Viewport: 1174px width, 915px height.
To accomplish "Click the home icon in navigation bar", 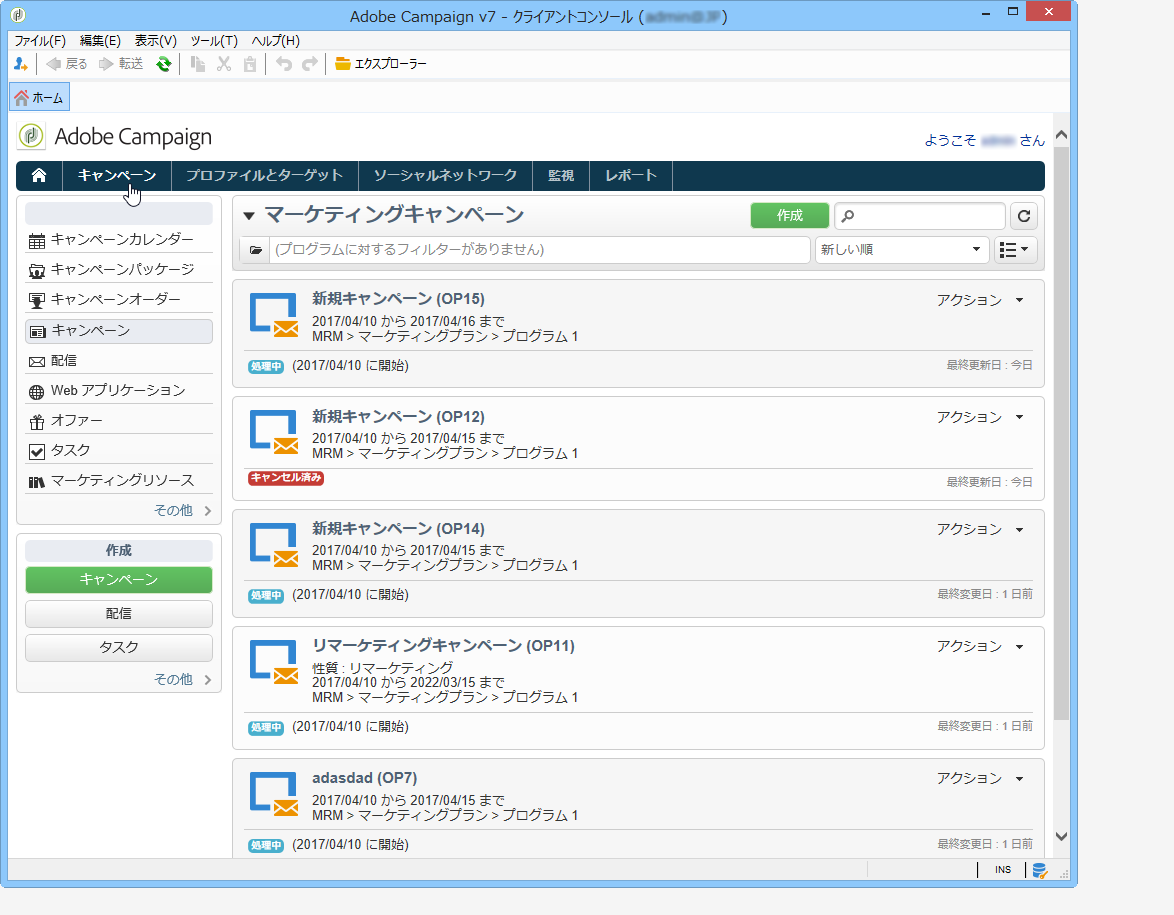I will click(39, 175).
